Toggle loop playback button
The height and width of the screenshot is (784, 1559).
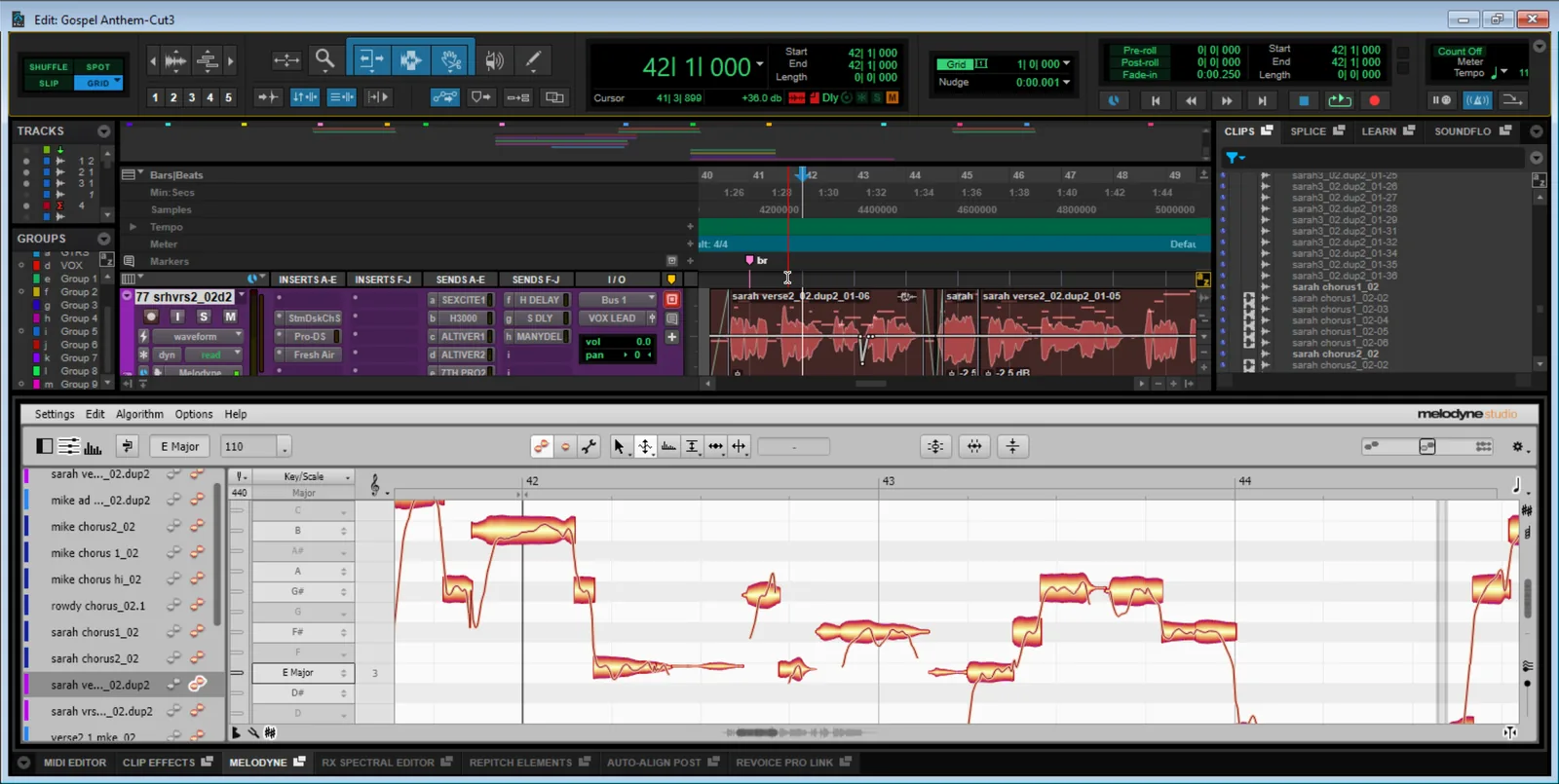(x=1340, y=100)
